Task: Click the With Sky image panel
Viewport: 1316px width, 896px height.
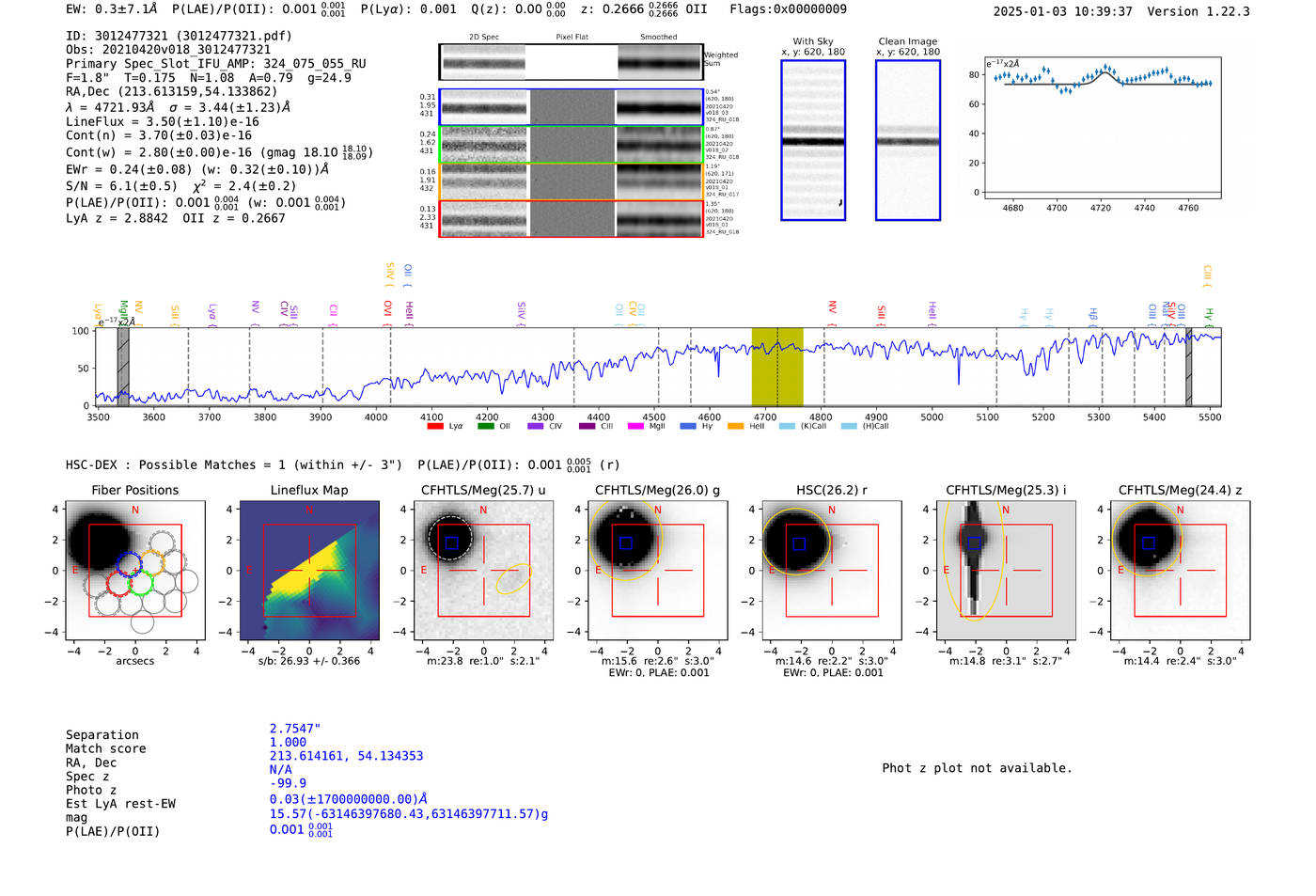Action: [x=813, y=140]
